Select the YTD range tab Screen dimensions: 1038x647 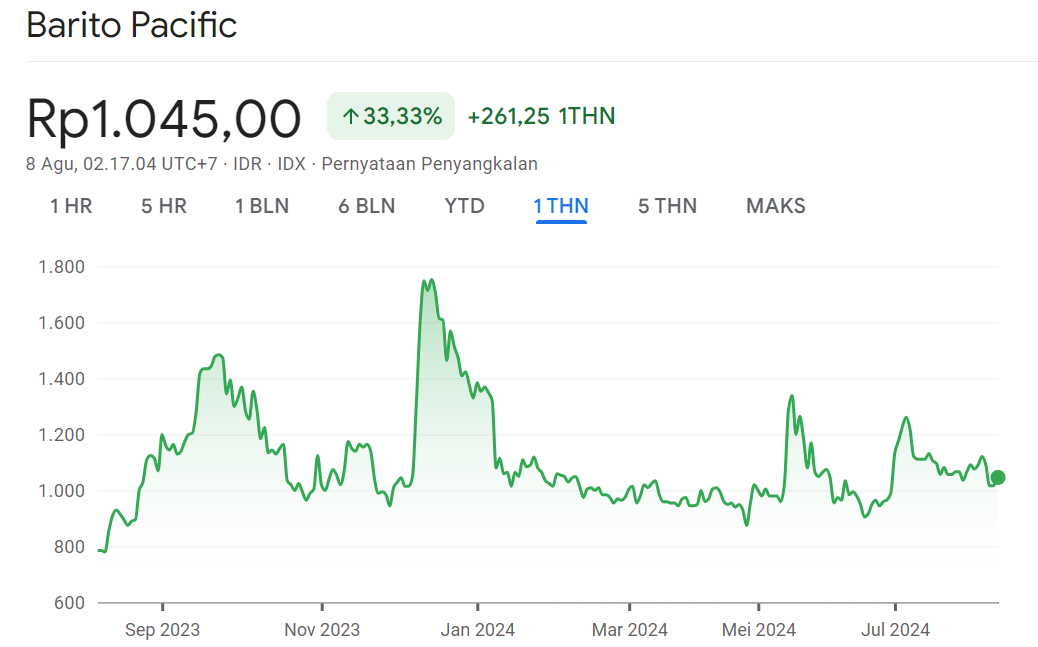pos(465,206)
